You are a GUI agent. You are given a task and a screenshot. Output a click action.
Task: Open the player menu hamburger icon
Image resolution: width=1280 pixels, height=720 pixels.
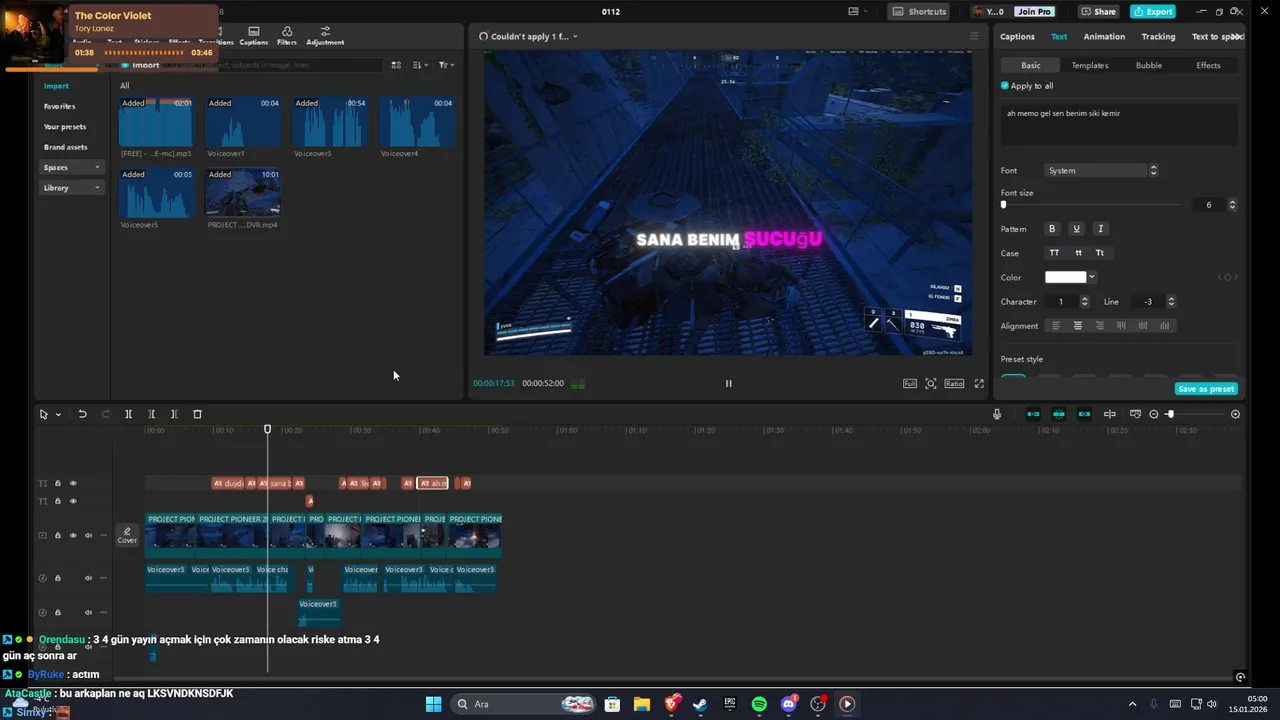coord(974,36)
